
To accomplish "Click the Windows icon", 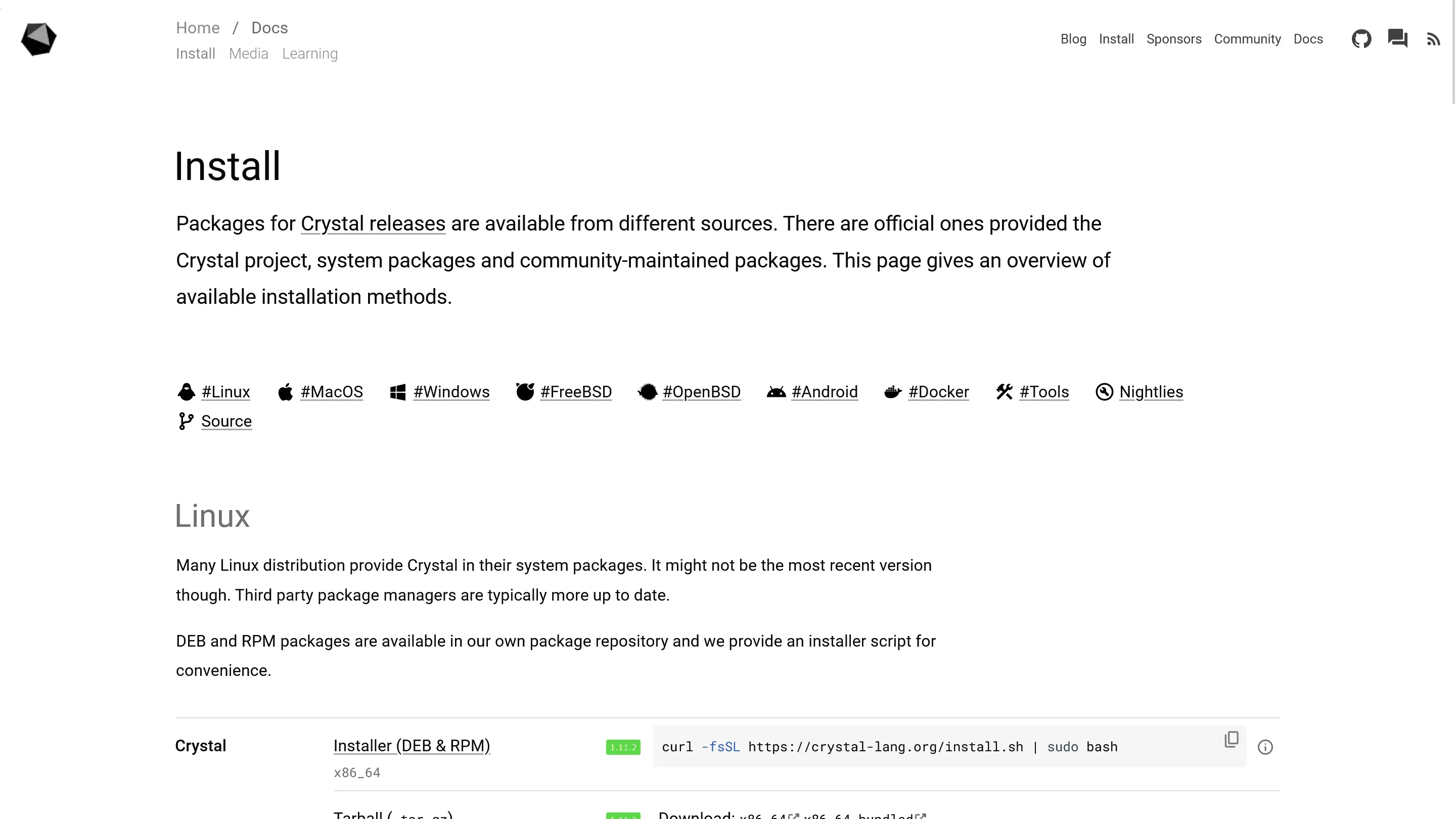I will [399, 392].
